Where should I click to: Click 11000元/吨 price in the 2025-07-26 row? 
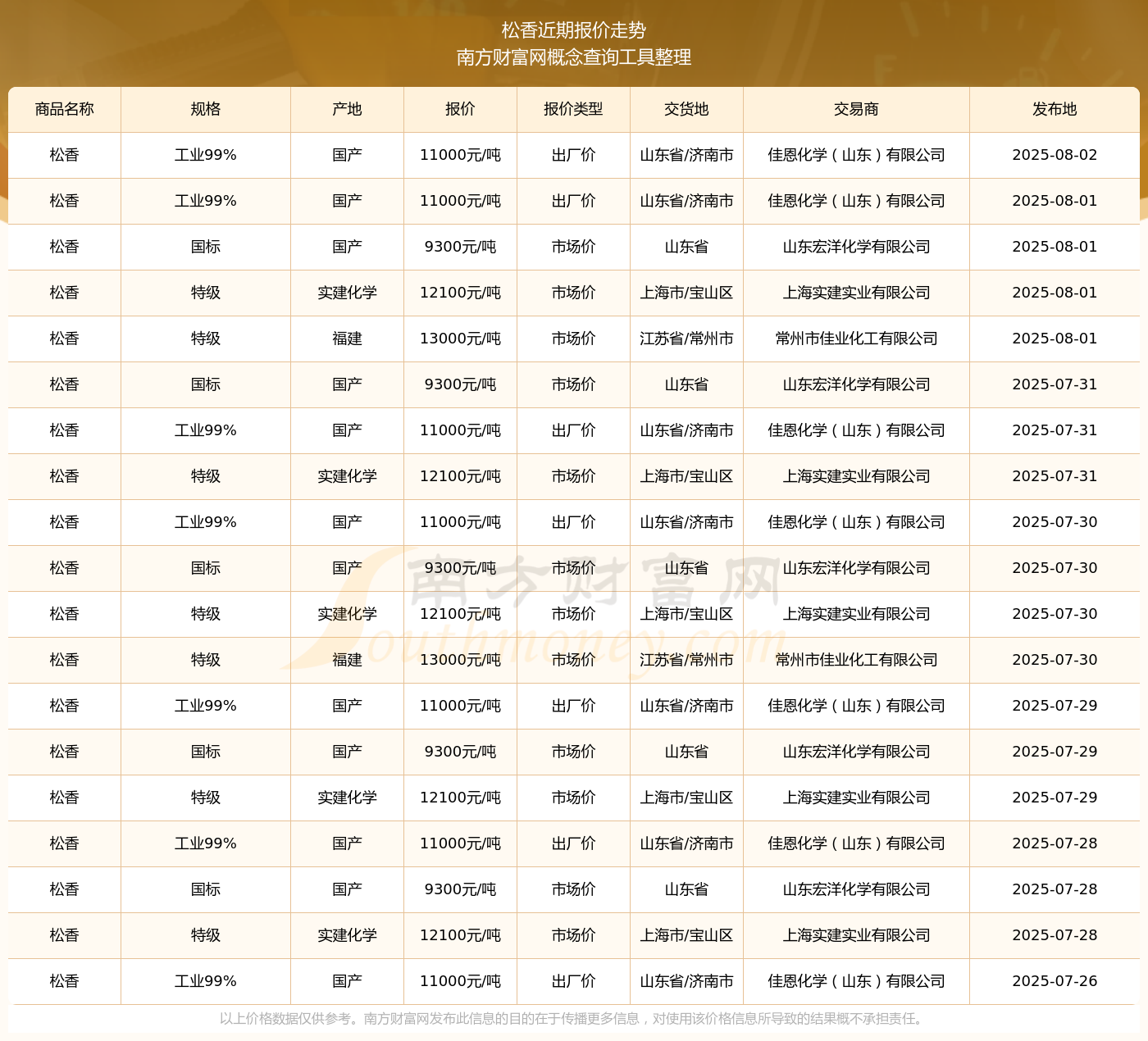pos(460,981)
